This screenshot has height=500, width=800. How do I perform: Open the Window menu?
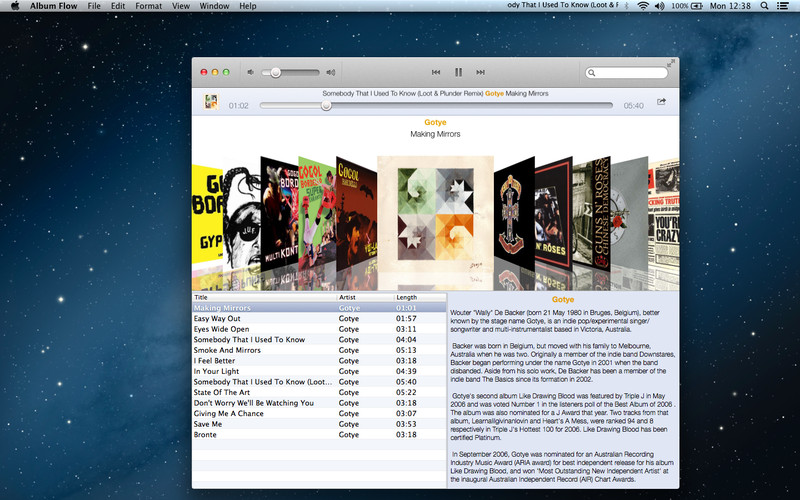point(214,6)
